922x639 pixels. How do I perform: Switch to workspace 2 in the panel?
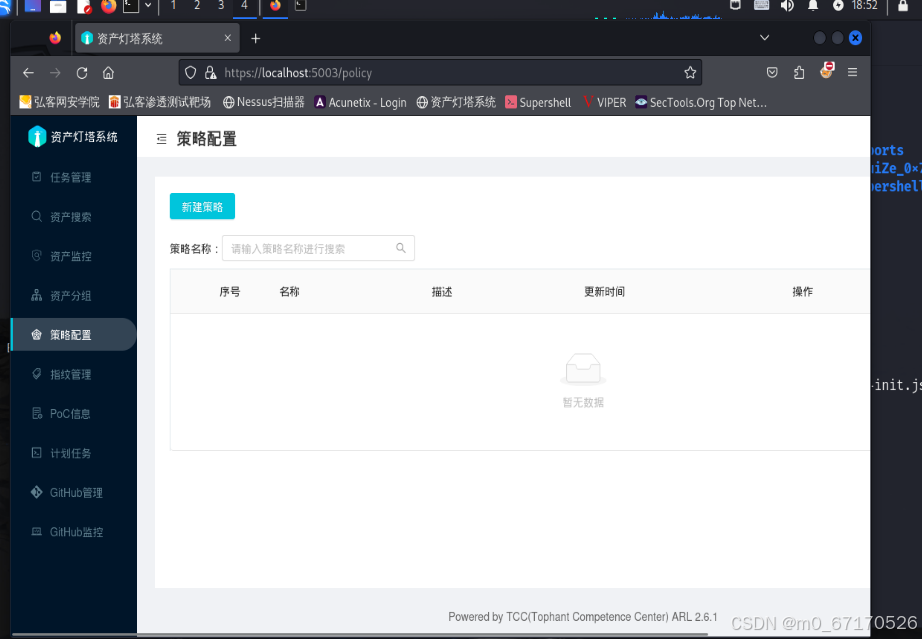197,6
